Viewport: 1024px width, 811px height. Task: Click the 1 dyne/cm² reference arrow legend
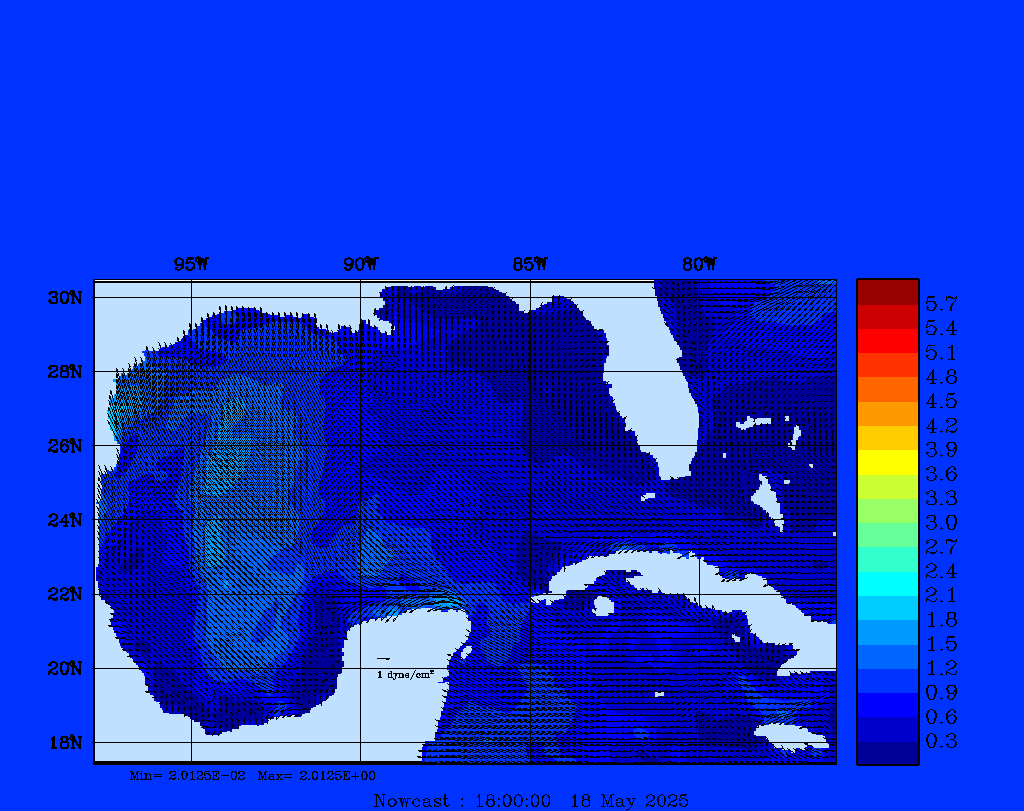pyautogui.click(x=404, y=668)
